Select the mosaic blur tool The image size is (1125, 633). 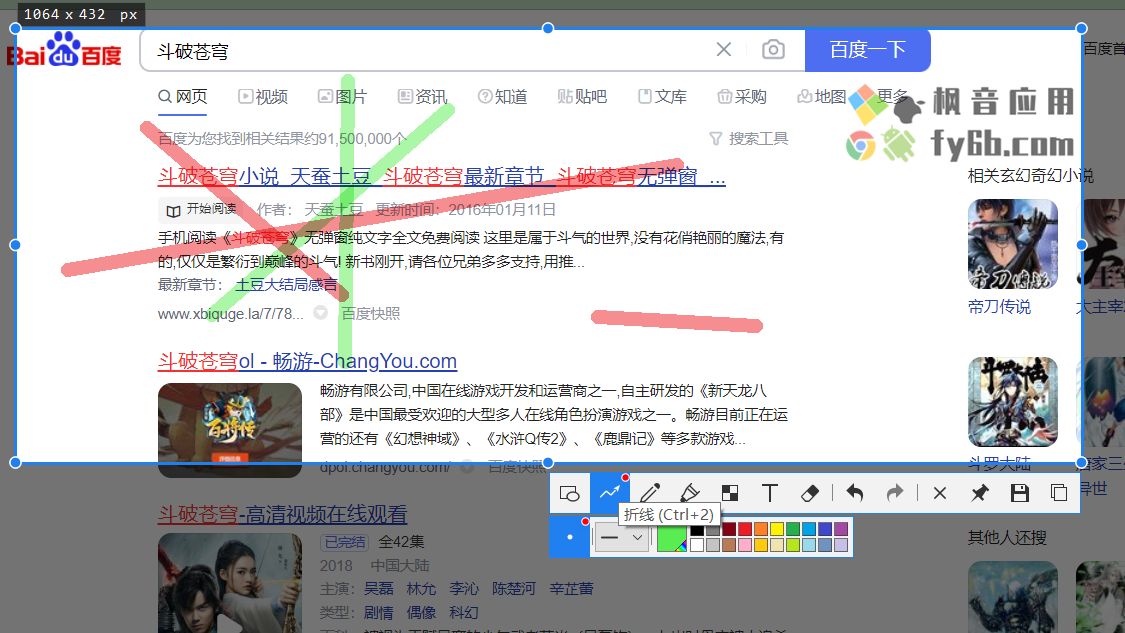730,493
